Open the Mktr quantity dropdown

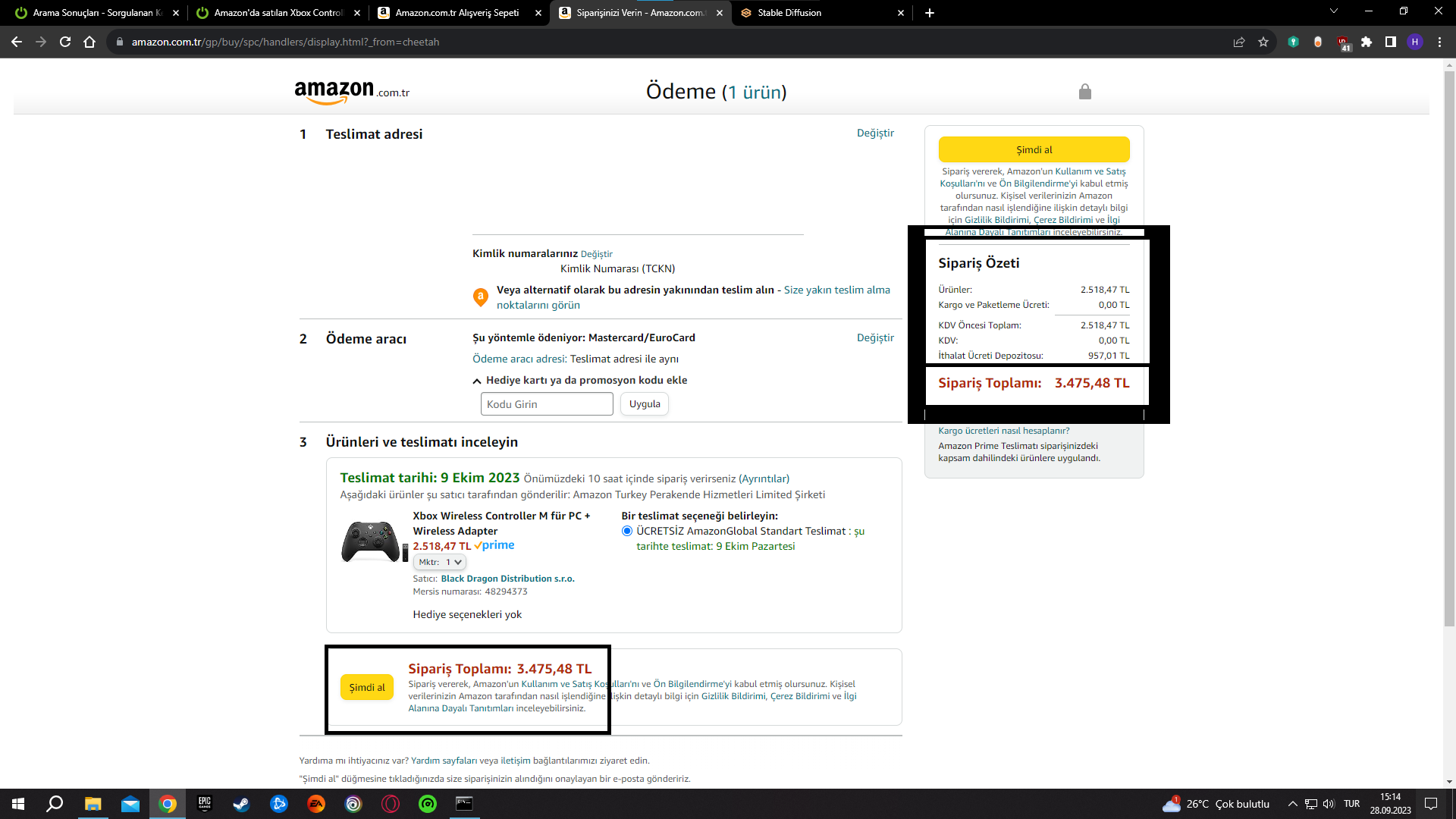[x=440, y=562]
